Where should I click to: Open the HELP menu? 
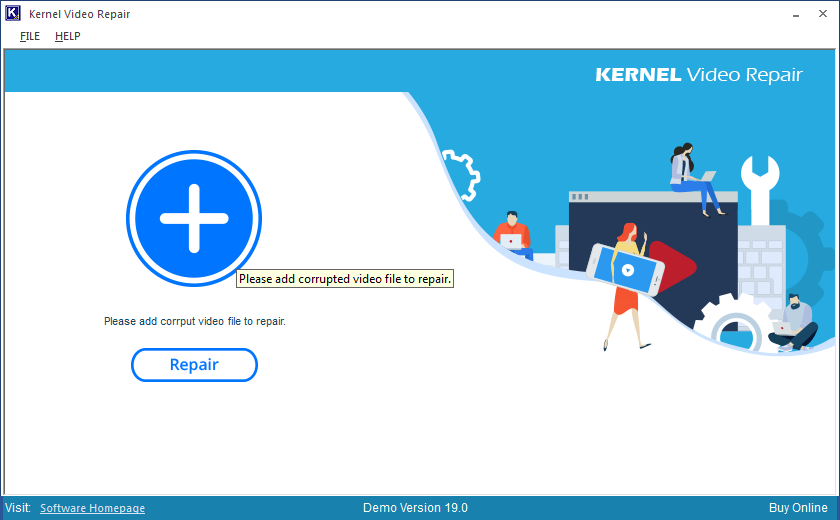(68, 36)
